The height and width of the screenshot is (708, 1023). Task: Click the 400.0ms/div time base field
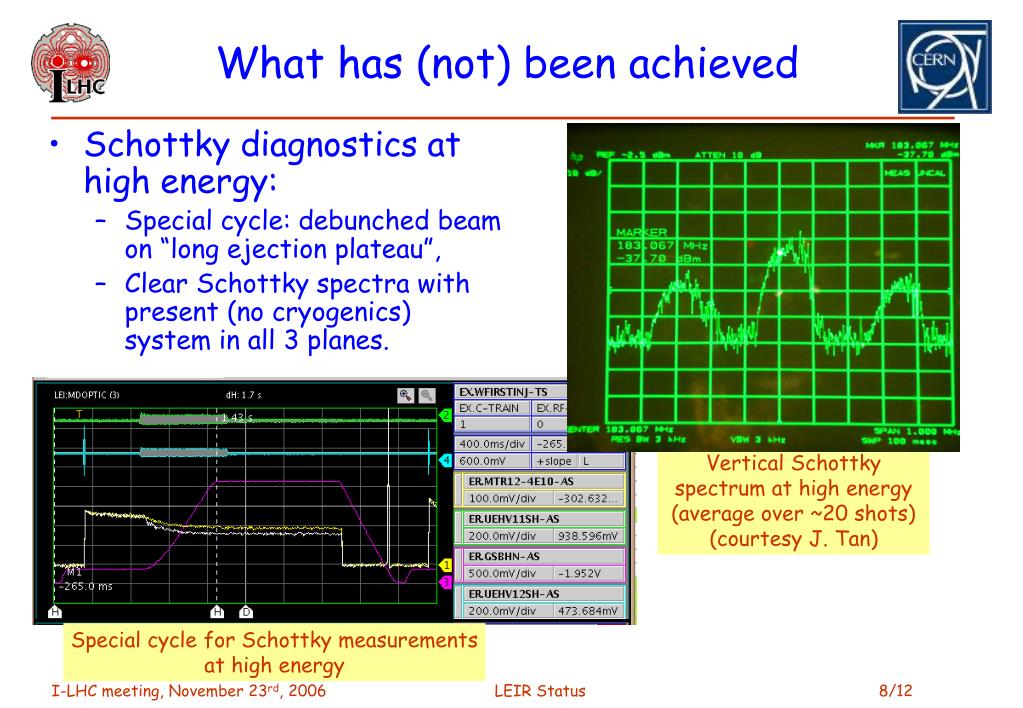coord(493,444)
